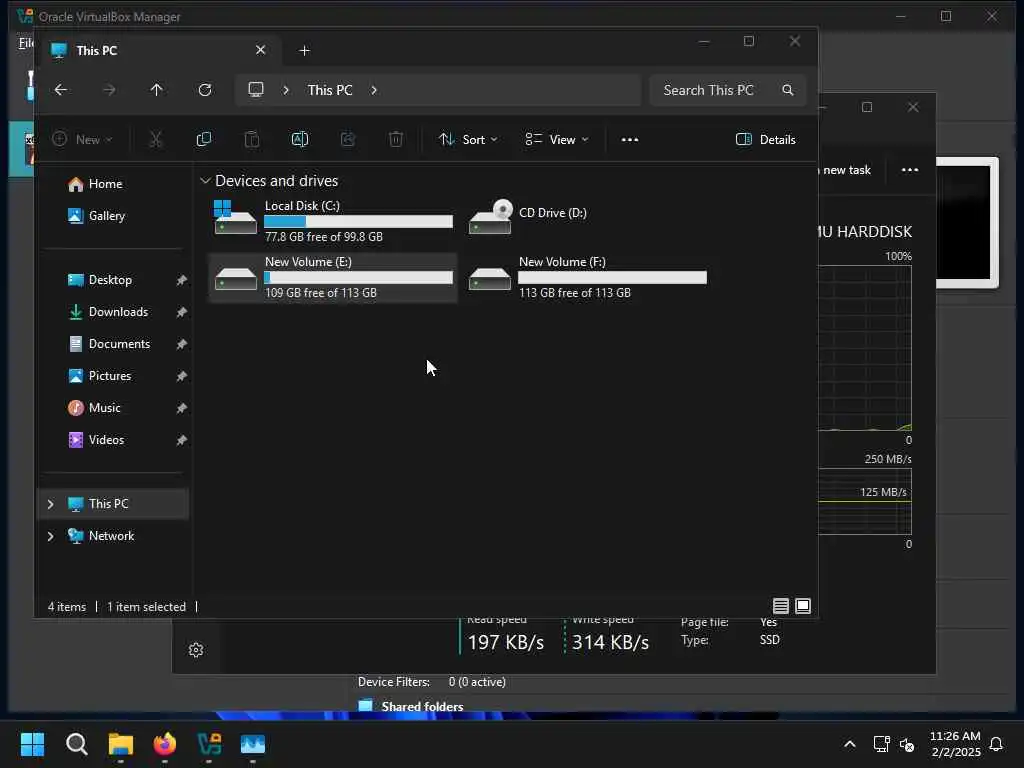Open the View dropdown

[557, 139]
